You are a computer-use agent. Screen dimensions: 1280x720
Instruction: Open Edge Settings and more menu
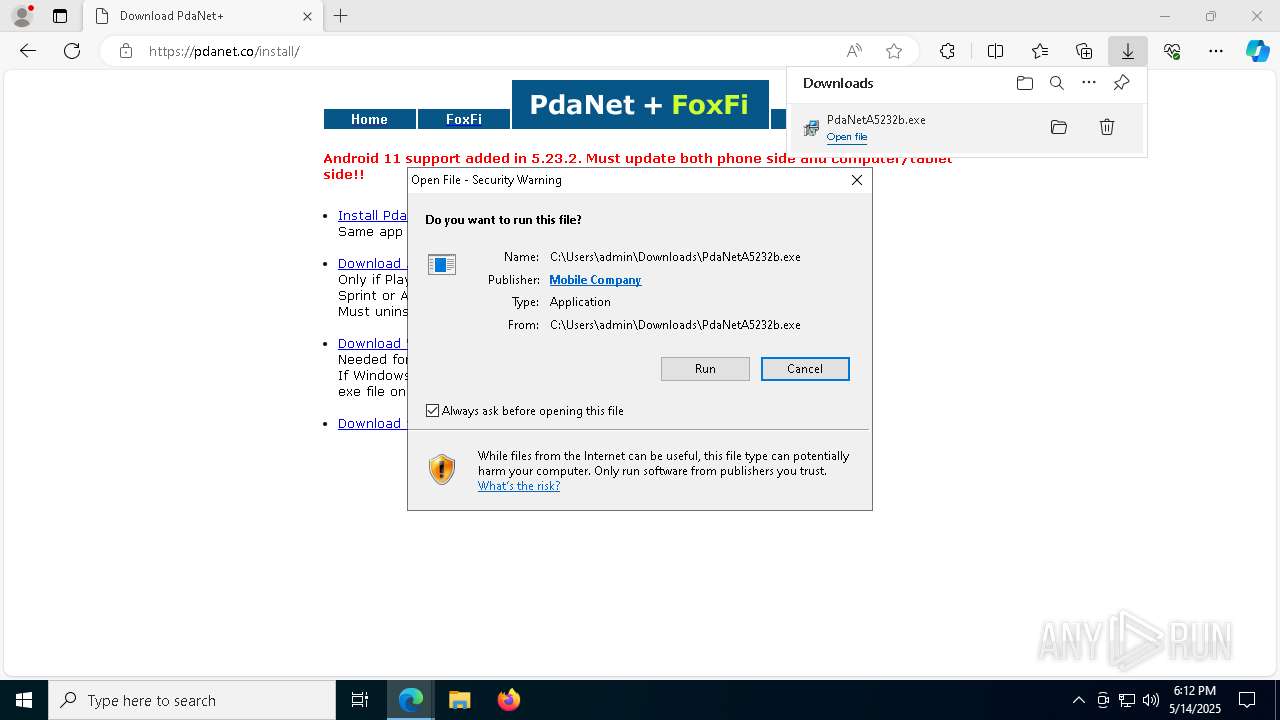[1216, 51]
